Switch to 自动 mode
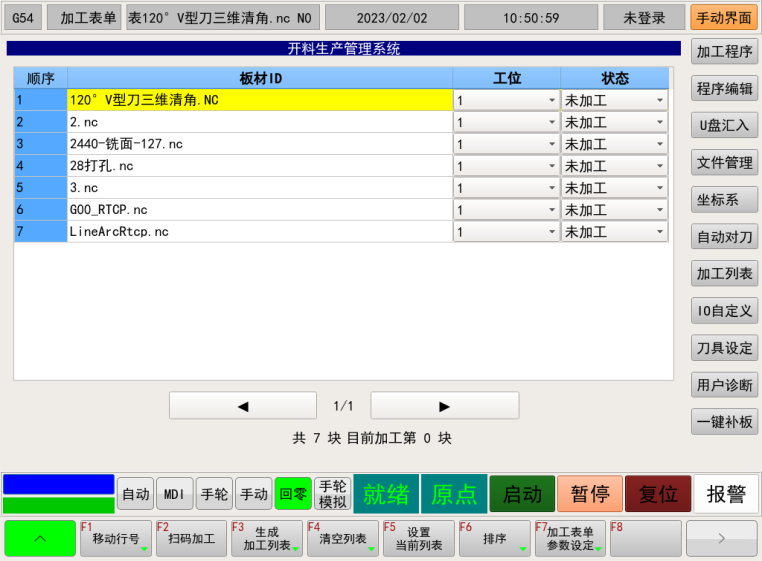The height and width of the screenshot is (561, 762). (x=135, y=494)
